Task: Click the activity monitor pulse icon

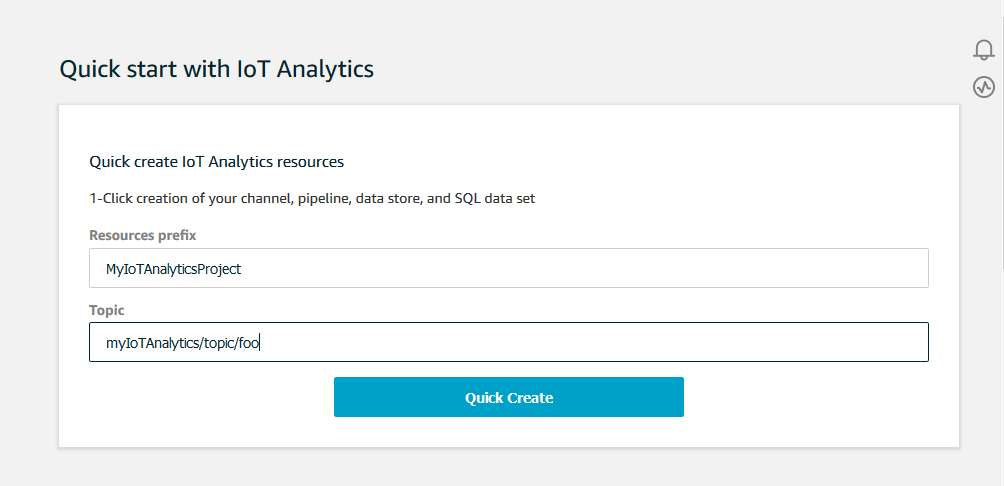Action: [x=983, y=87]
